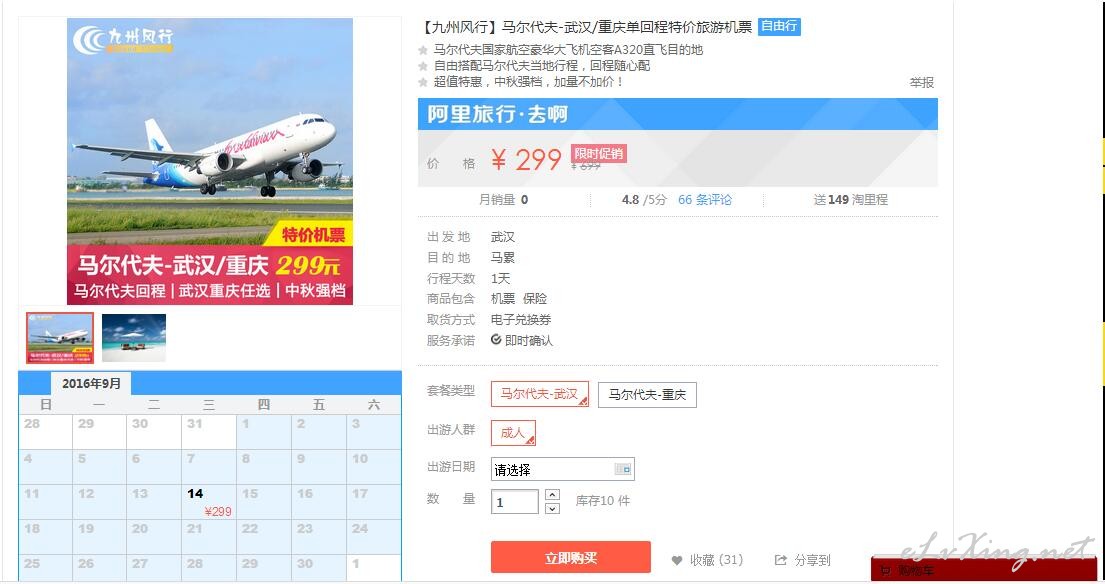Click the quantity input field
Screen dimensions: 1105x584
[514, 502]
